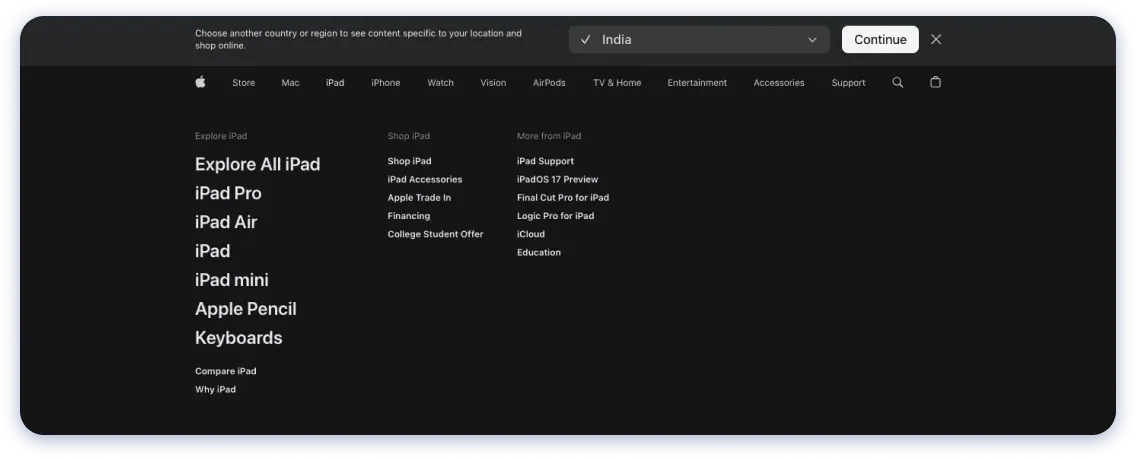Open iPad Support link
Screen dimensions: 1136x459
tap(545, 161)
